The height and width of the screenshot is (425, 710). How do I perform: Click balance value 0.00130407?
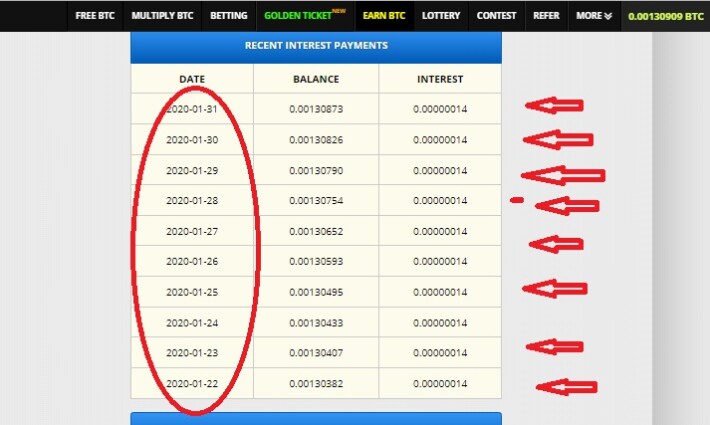pyautogui.click(x=316, y=353)
